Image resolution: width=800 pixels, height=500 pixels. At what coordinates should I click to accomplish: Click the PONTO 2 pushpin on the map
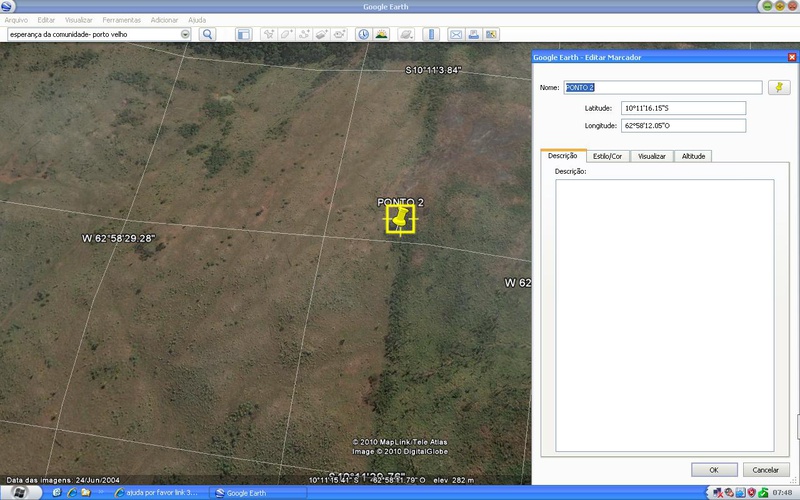[401, 219]
